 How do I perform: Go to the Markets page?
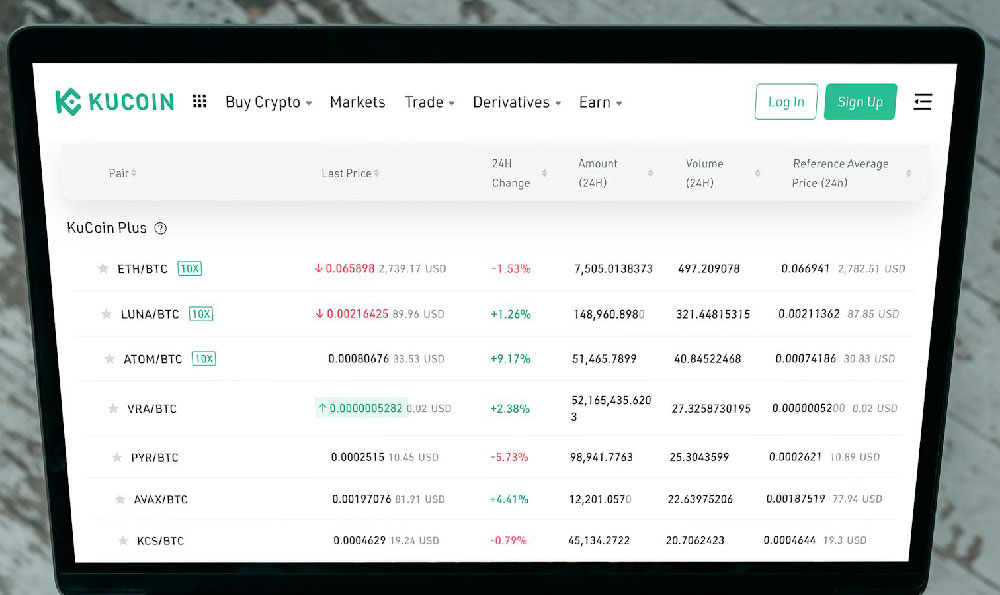(357, 102)
